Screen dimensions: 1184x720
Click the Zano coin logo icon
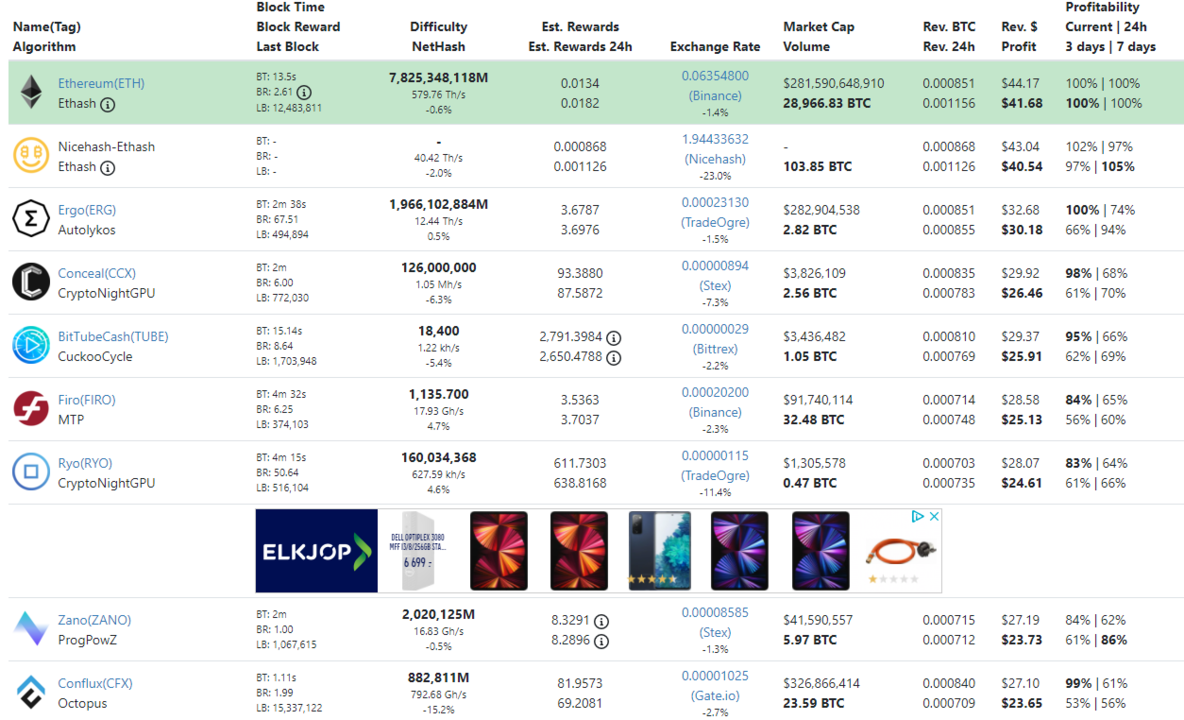pyautogui.click(x=31, y=628)
